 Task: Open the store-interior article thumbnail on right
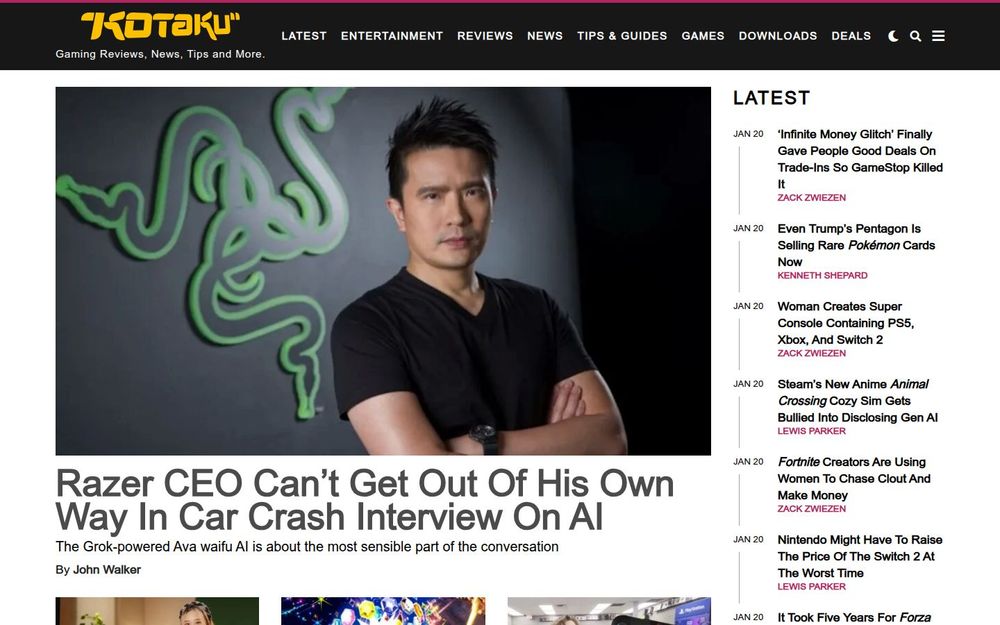pyautogui.click(x=609, y=611)
